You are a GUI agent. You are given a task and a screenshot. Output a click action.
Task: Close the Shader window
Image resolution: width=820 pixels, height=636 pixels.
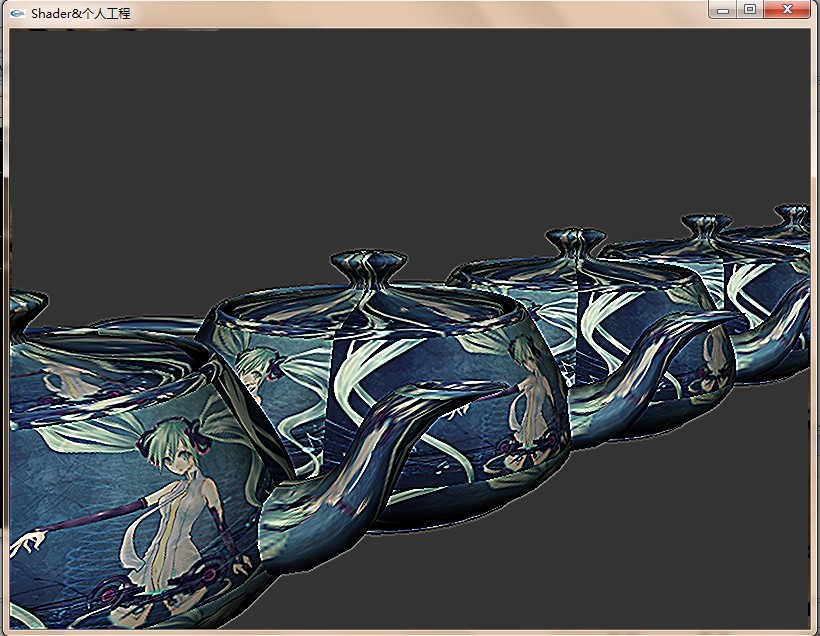[x=787, y=9]
